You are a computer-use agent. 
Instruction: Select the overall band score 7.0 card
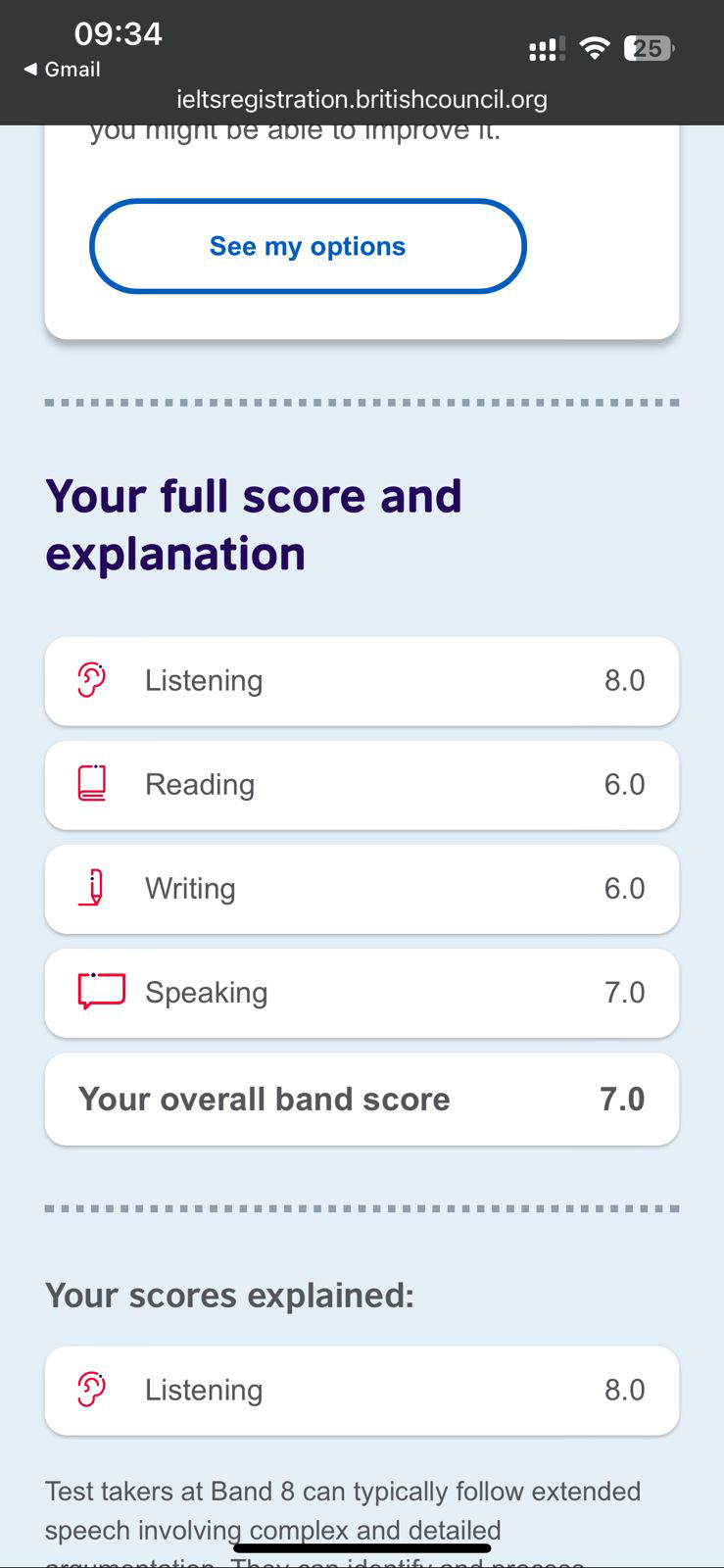(362, 1099)
